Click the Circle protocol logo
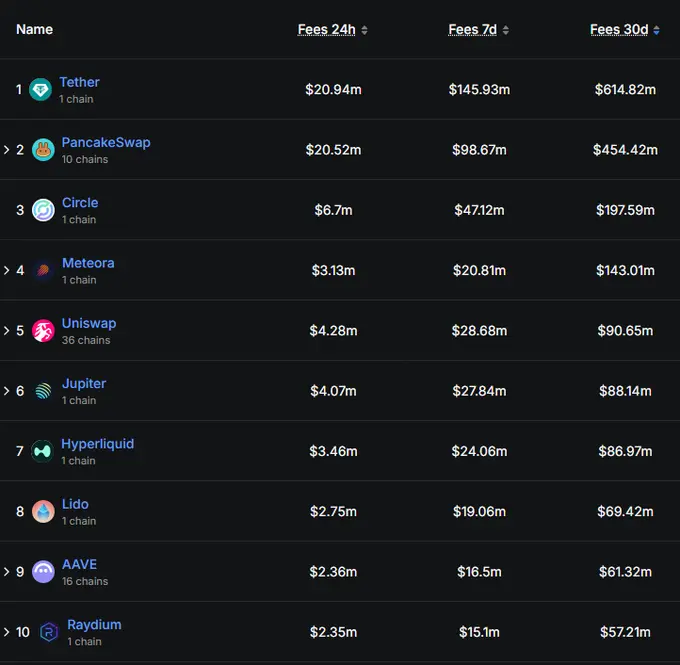Viewport: 680px width, 665px height. coord(43,210)
